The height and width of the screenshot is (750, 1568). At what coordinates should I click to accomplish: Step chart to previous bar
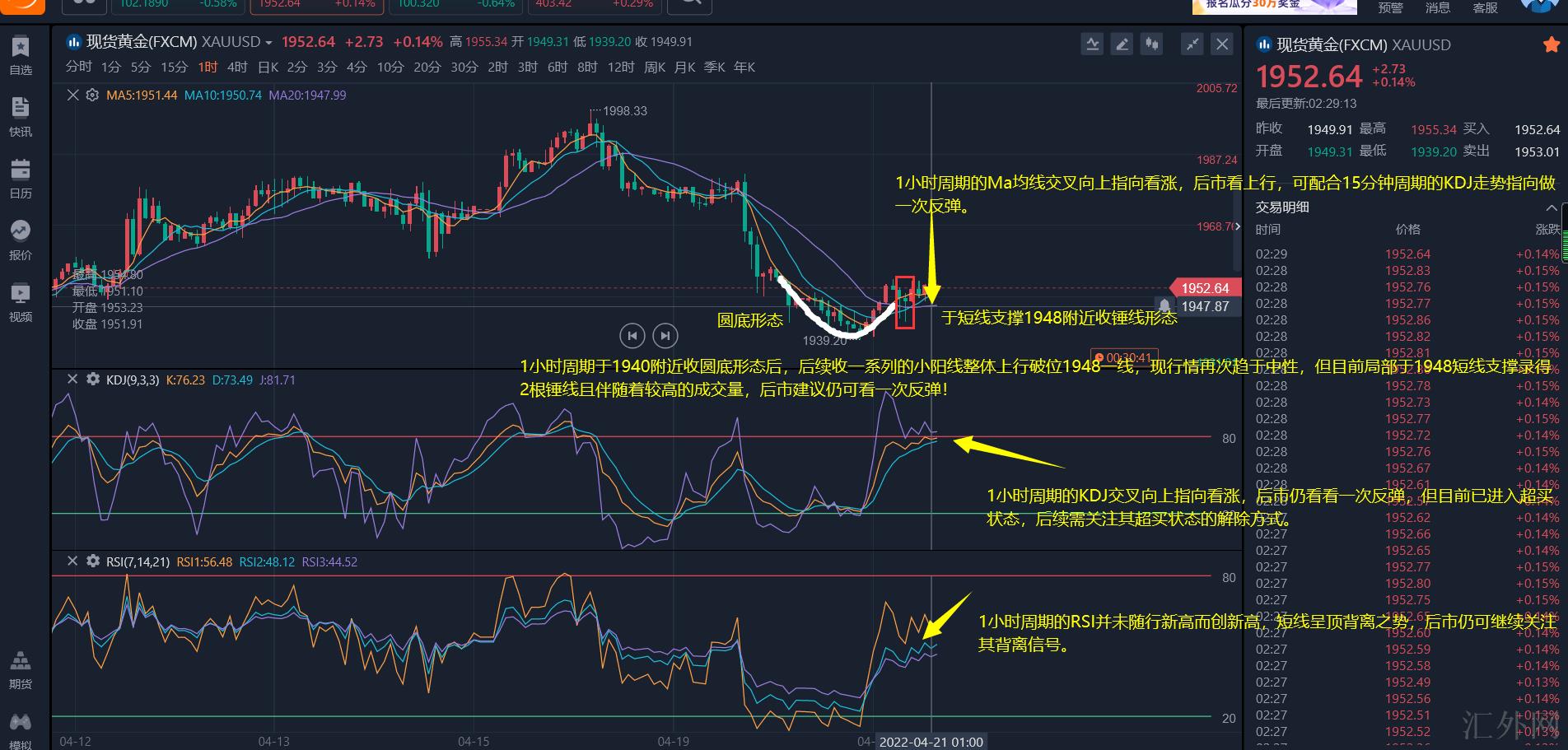point(632,336)
